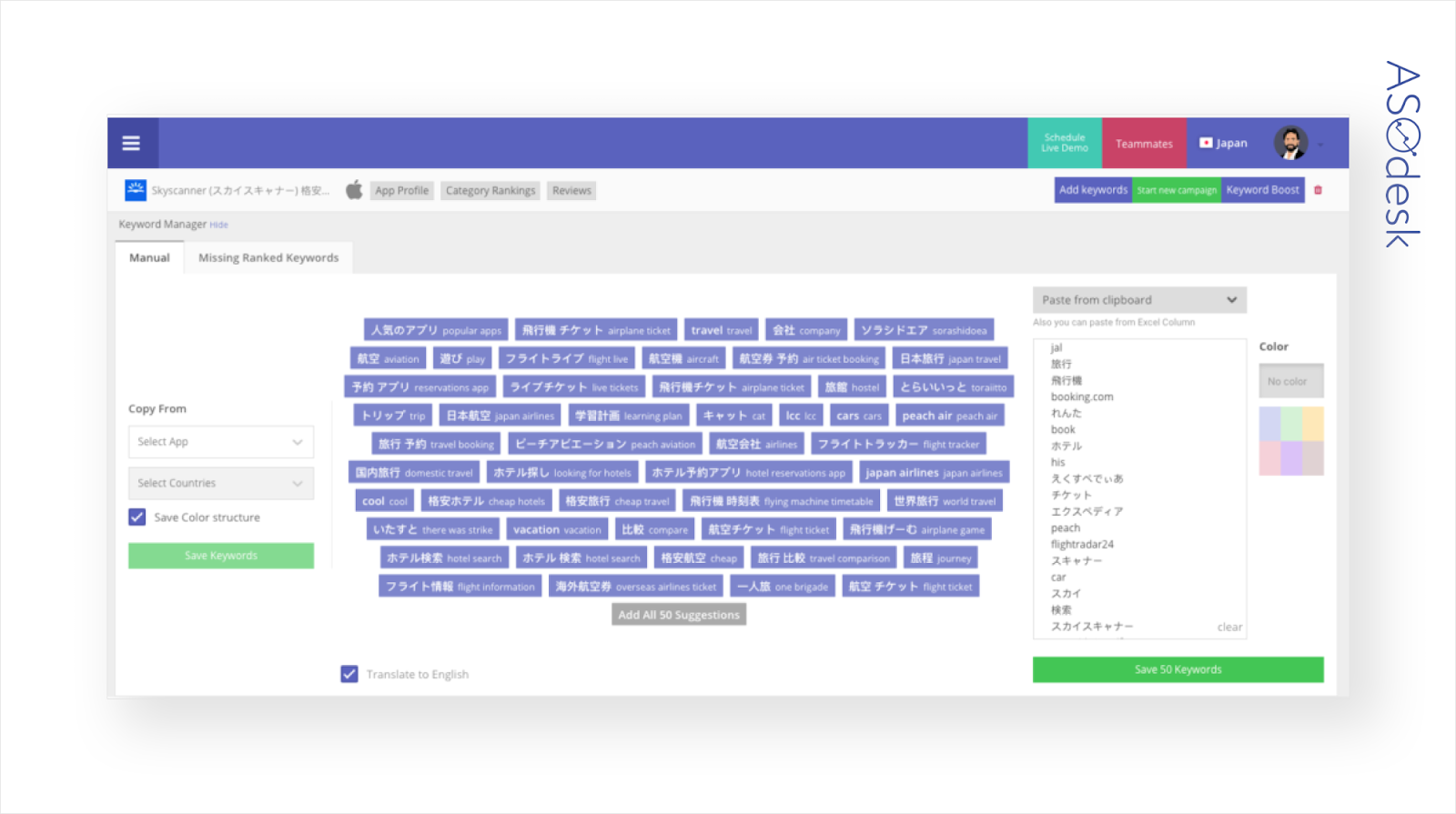Pick the light orange color swatch

(x=1313, y=424)
